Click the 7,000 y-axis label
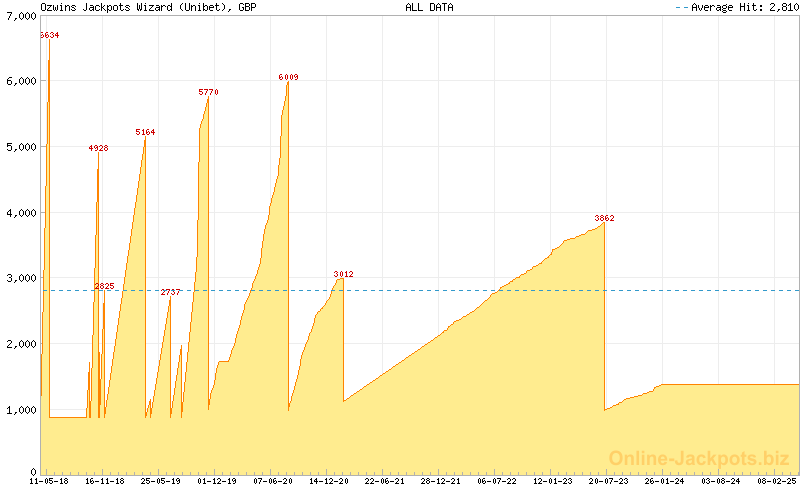Screen dimensions: 800x490 (20, 15)
